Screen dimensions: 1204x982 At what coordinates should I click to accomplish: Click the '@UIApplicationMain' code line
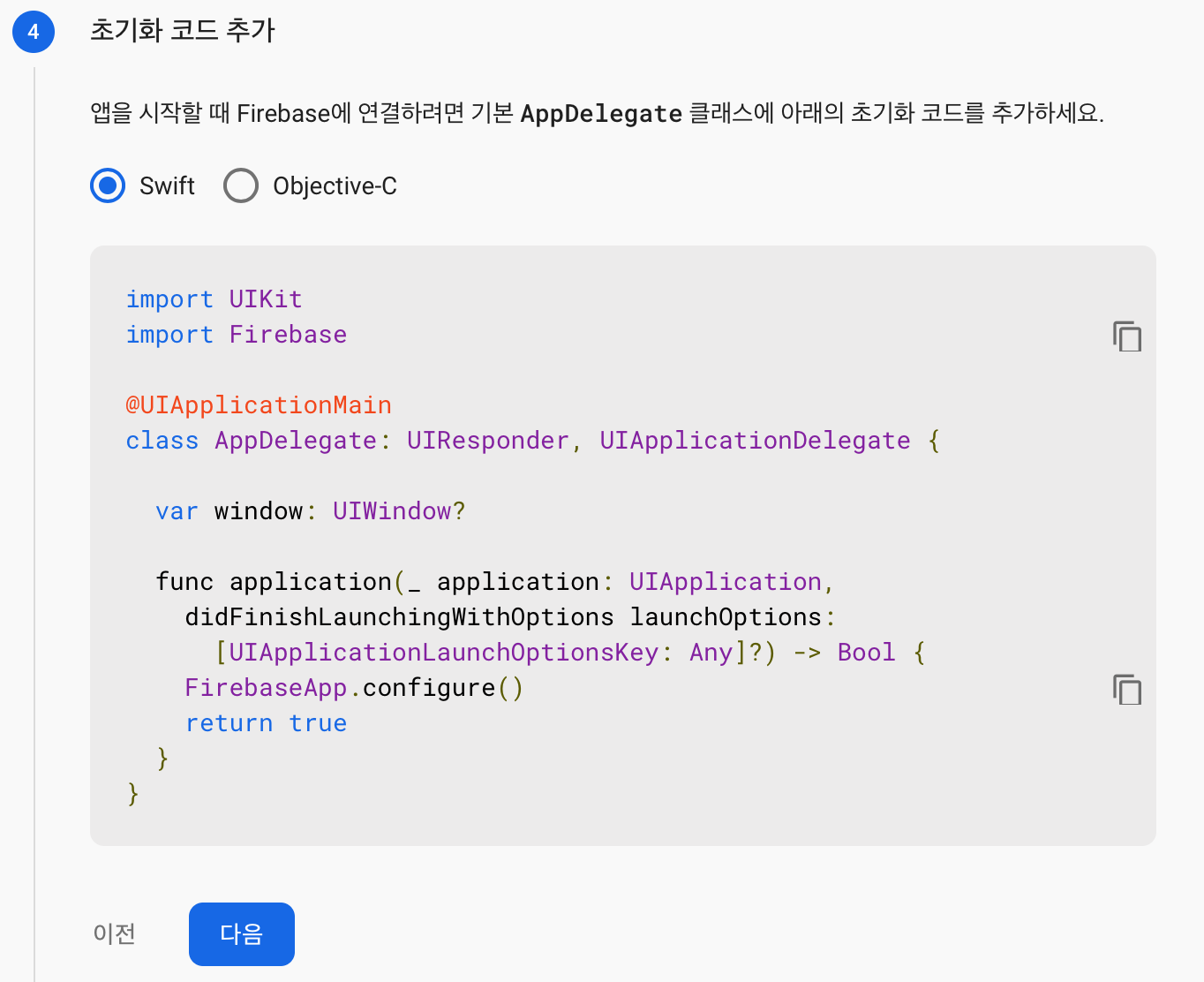click(x=259, y=405)
